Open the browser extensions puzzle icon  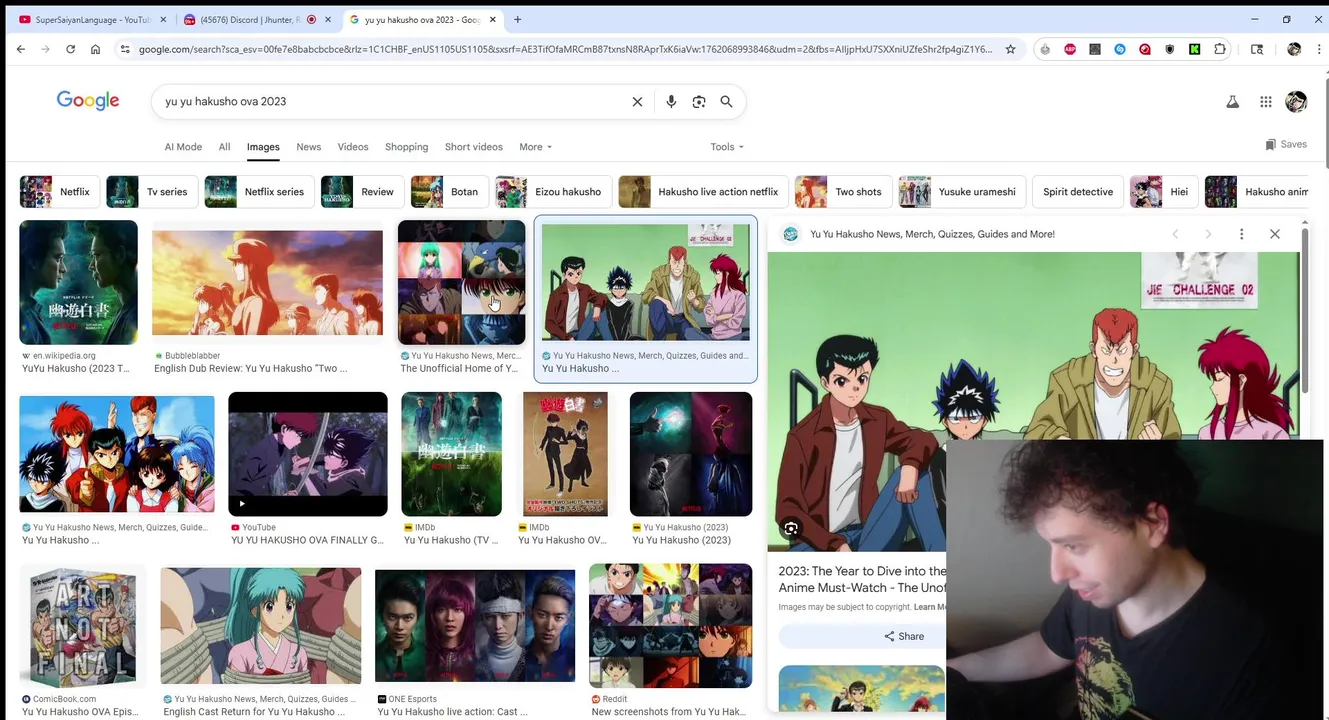1220,49
